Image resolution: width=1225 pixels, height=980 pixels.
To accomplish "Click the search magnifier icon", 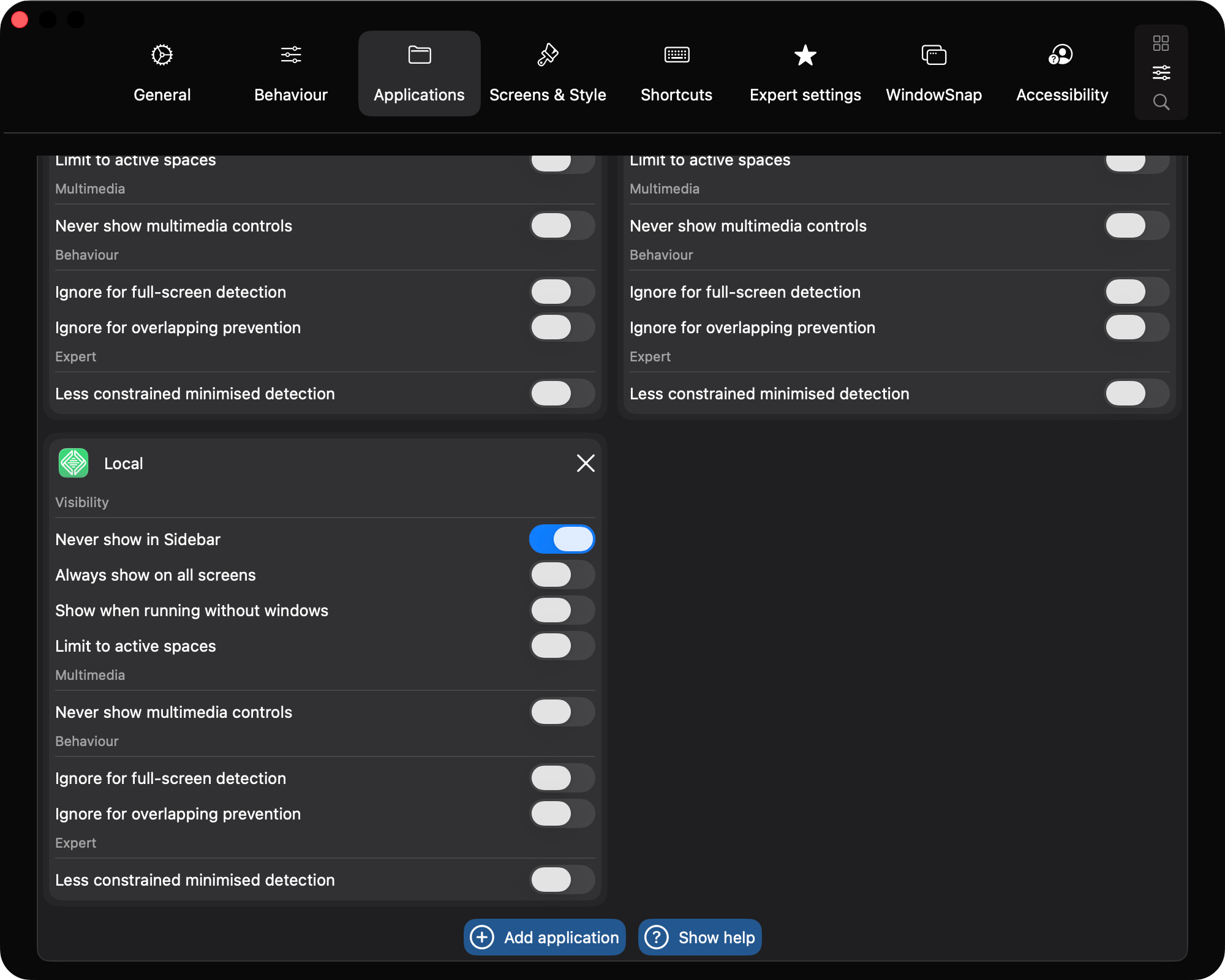I will pos(1161,102).
